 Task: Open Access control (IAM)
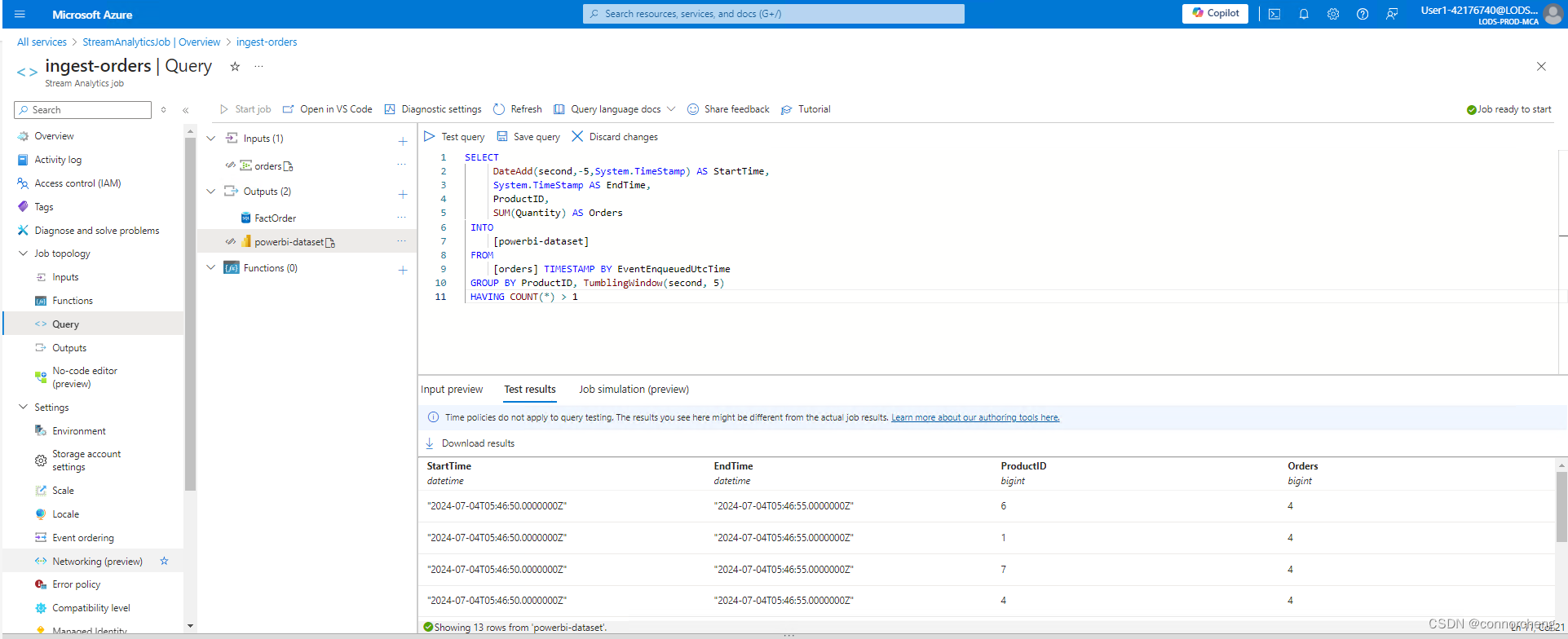pos(77,183)
